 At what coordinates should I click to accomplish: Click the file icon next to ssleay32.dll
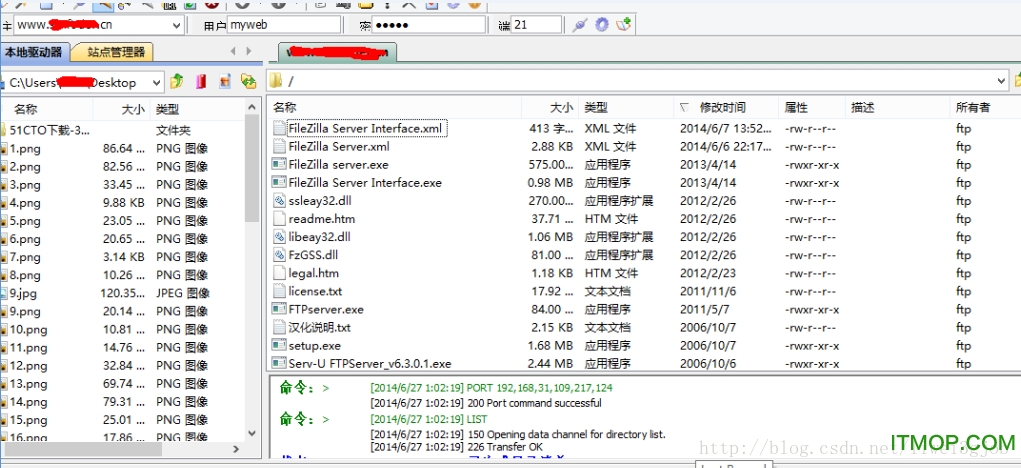click(x=279, y=201)
